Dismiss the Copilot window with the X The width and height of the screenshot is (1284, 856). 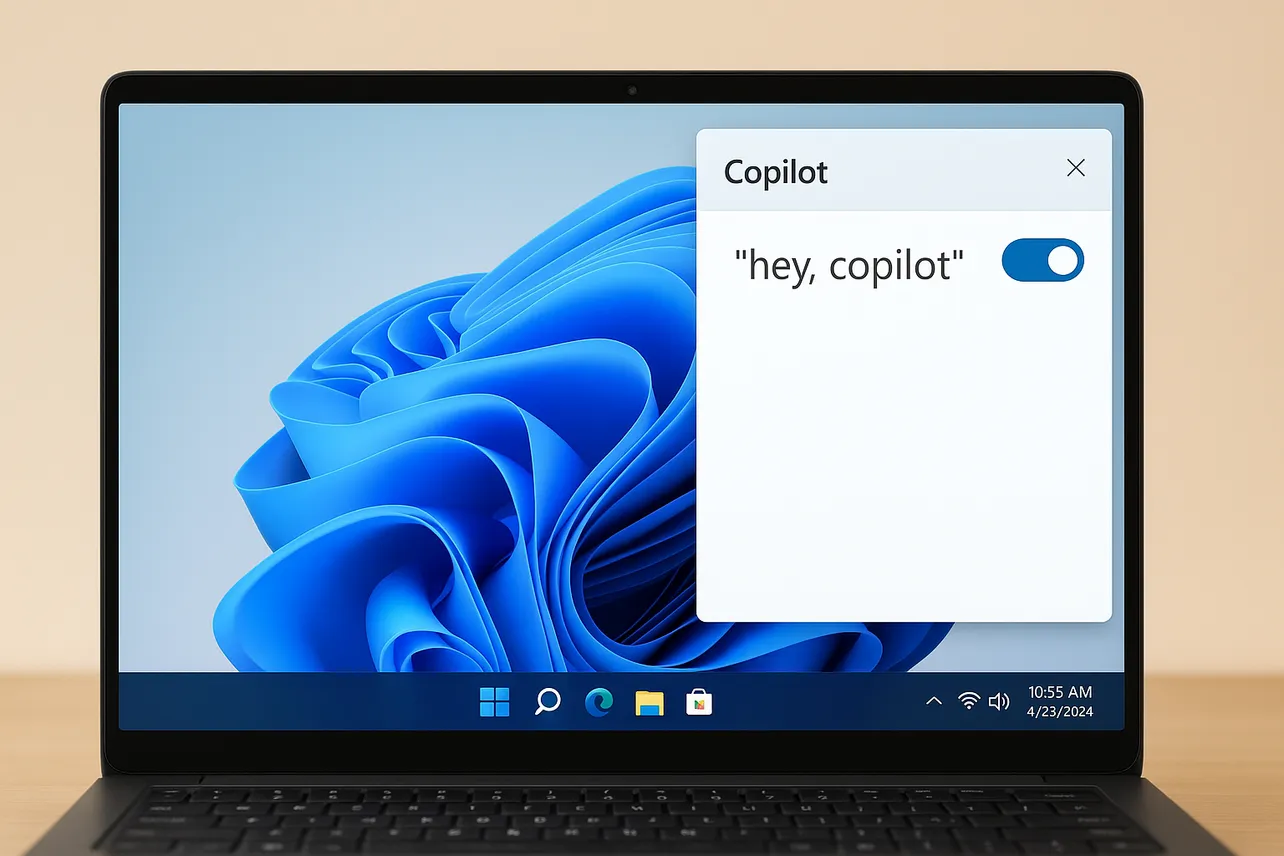(x=1075, y=168)
